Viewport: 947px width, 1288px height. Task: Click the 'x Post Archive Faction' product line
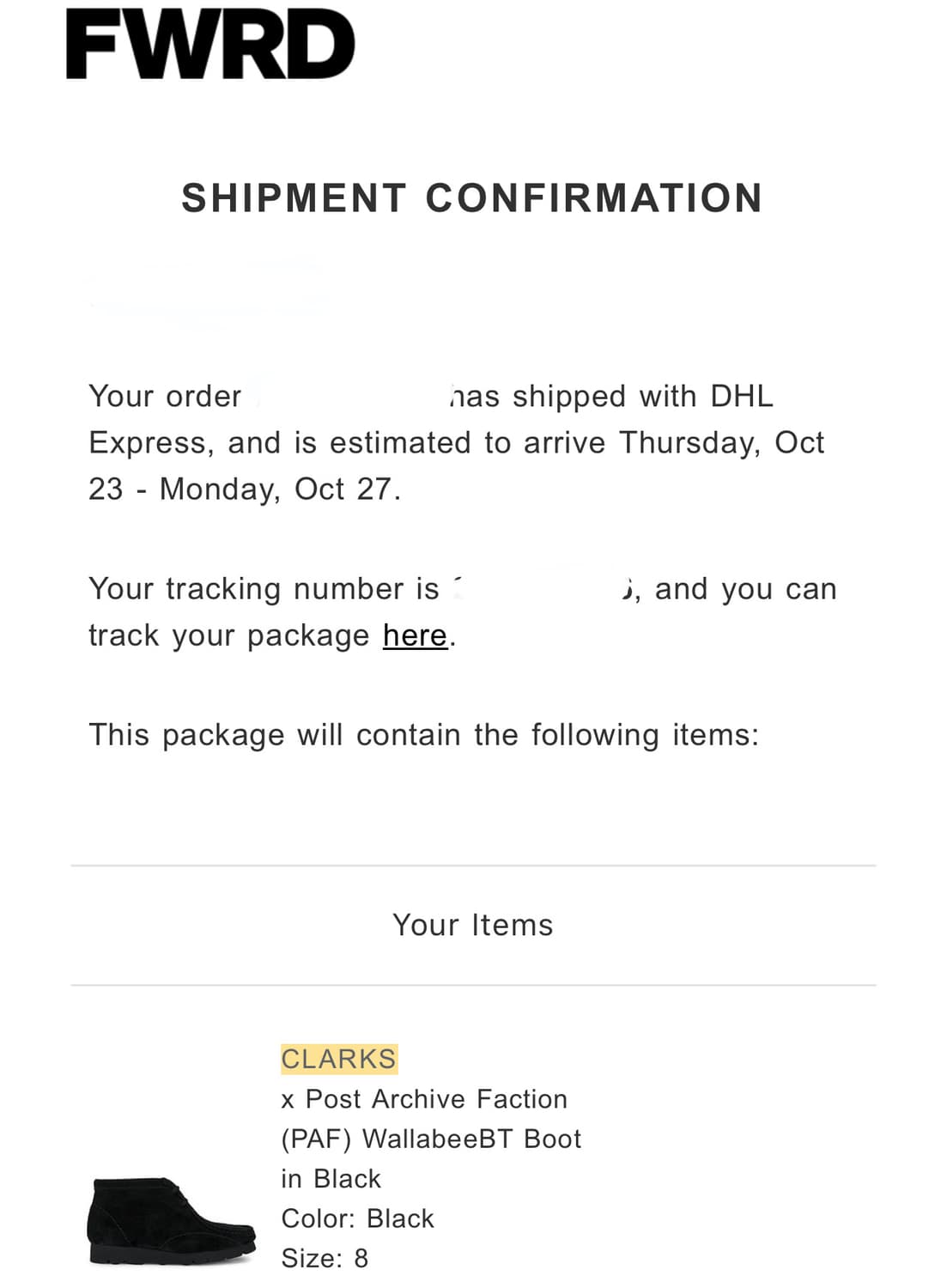pyautogui.click(x=424, y=1099)
